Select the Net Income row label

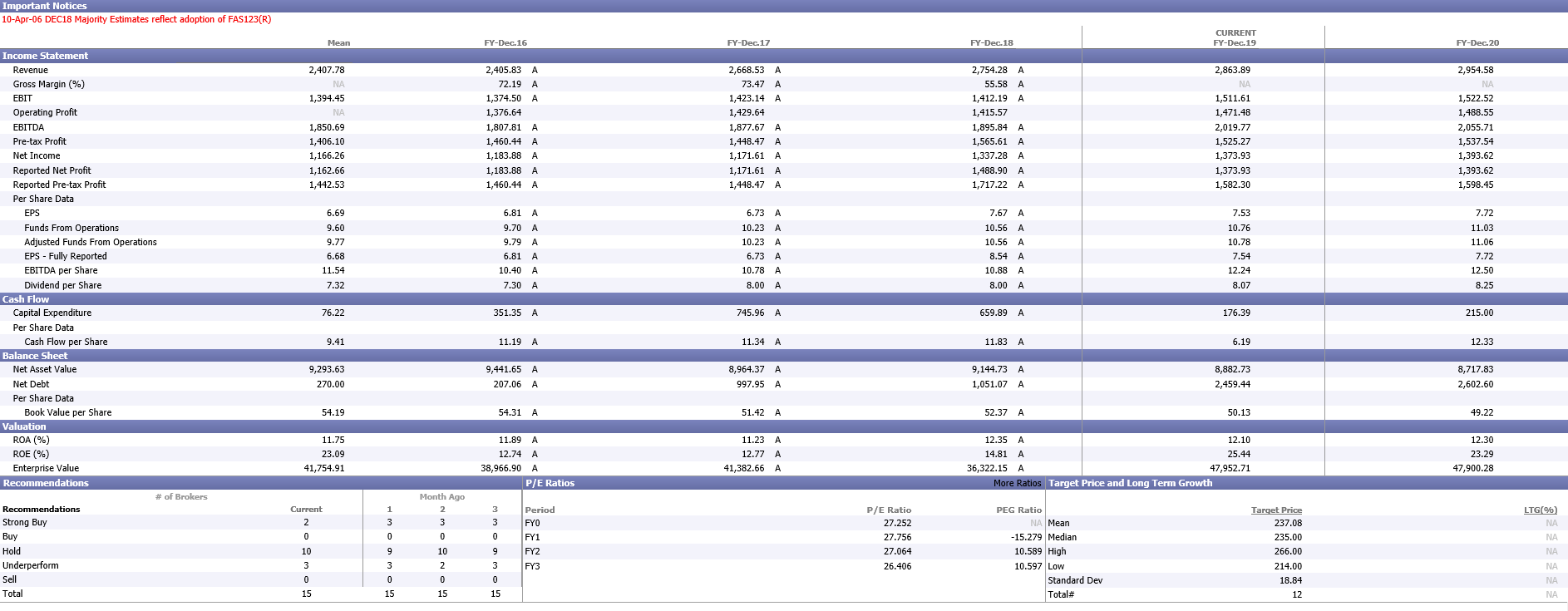(x=37, y=155)
